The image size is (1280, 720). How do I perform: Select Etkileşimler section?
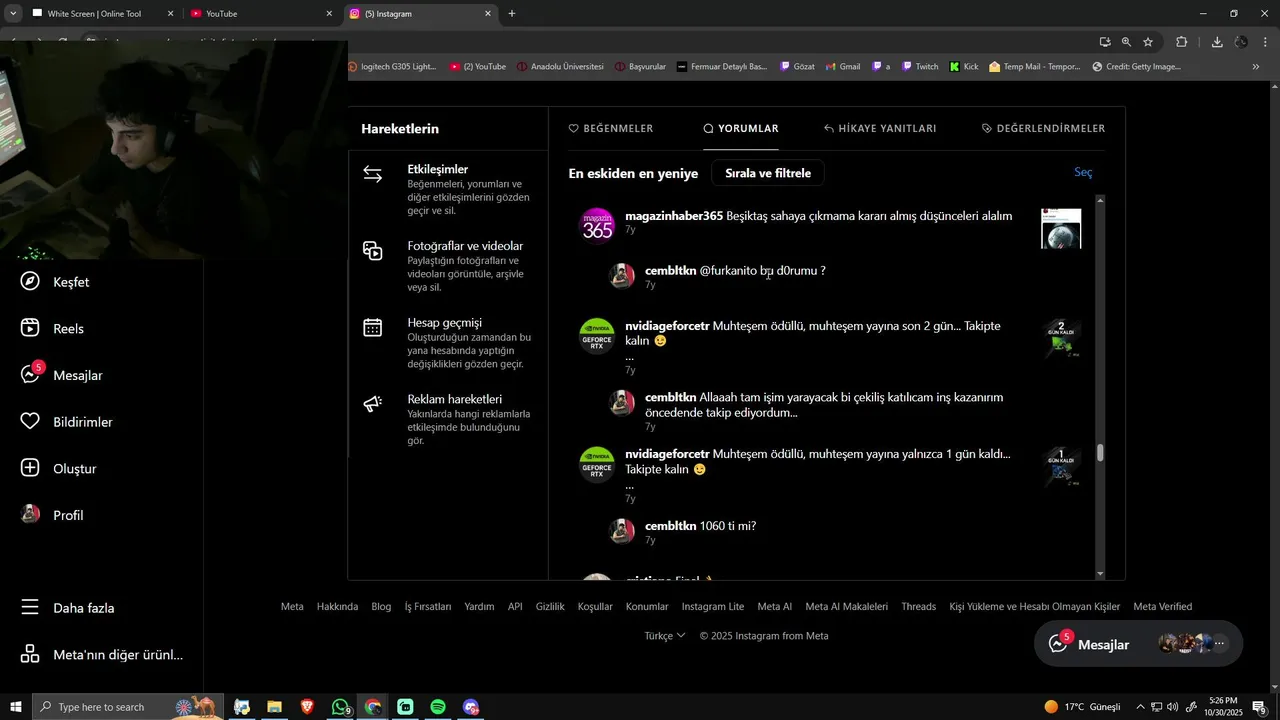pos(448,190)
